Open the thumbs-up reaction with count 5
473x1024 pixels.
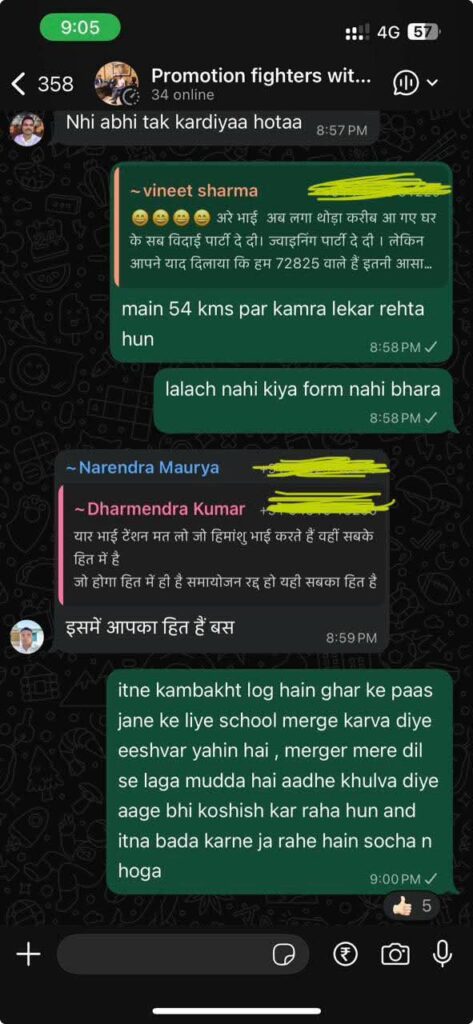411,906
